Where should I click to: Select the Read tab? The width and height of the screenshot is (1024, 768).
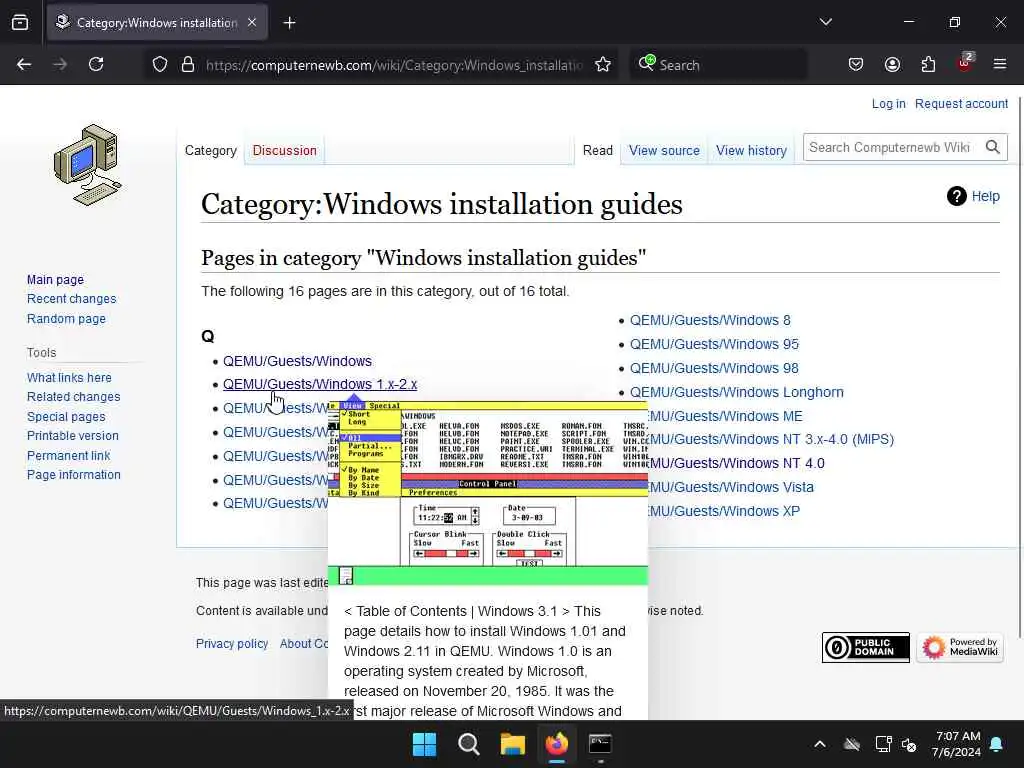[x=598, y=151]
